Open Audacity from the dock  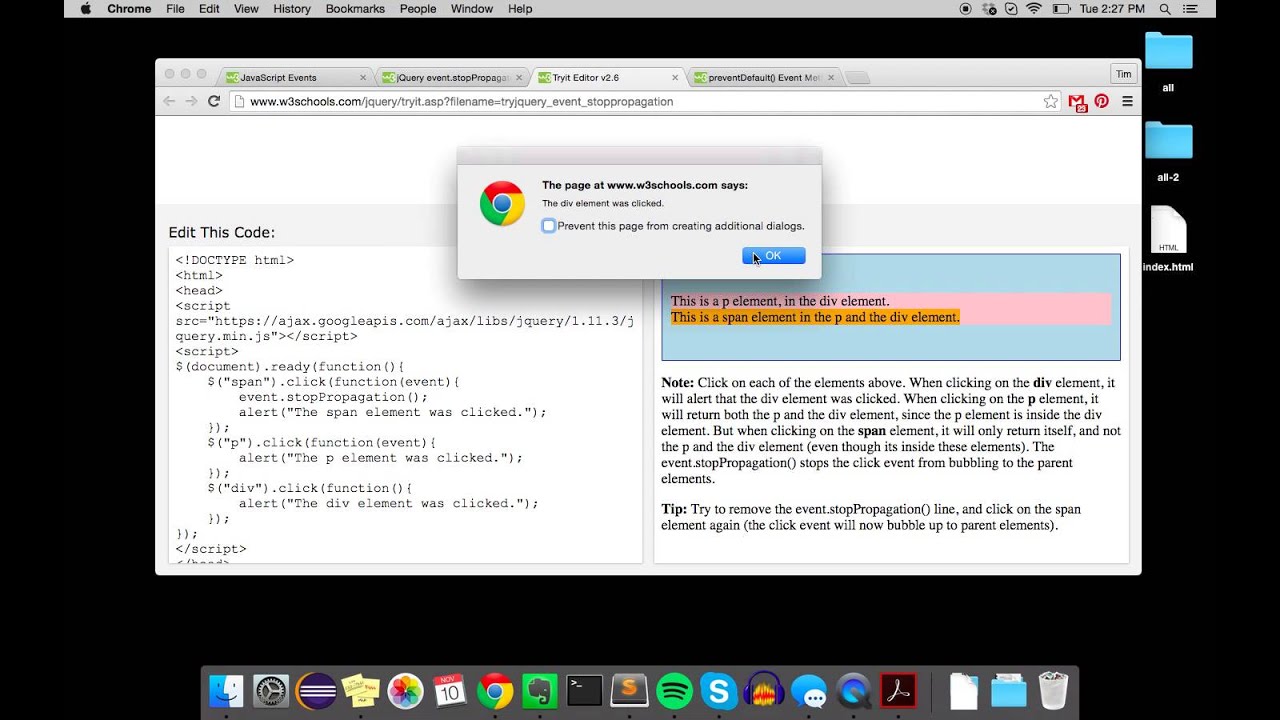pyautogui.click(x=764, y=691)
